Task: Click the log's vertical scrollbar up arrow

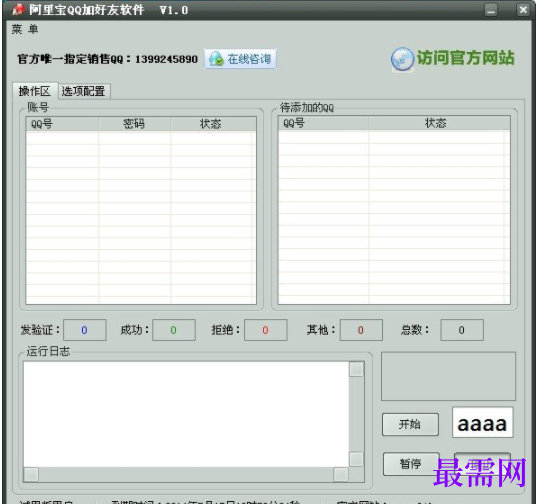Action: 356,369
